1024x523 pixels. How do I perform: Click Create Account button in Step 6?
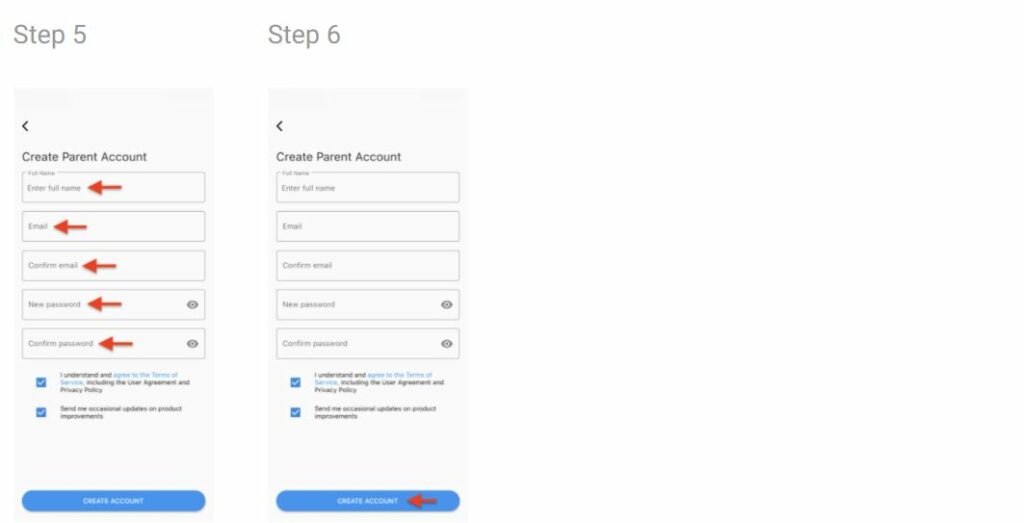tap(368, 501)
